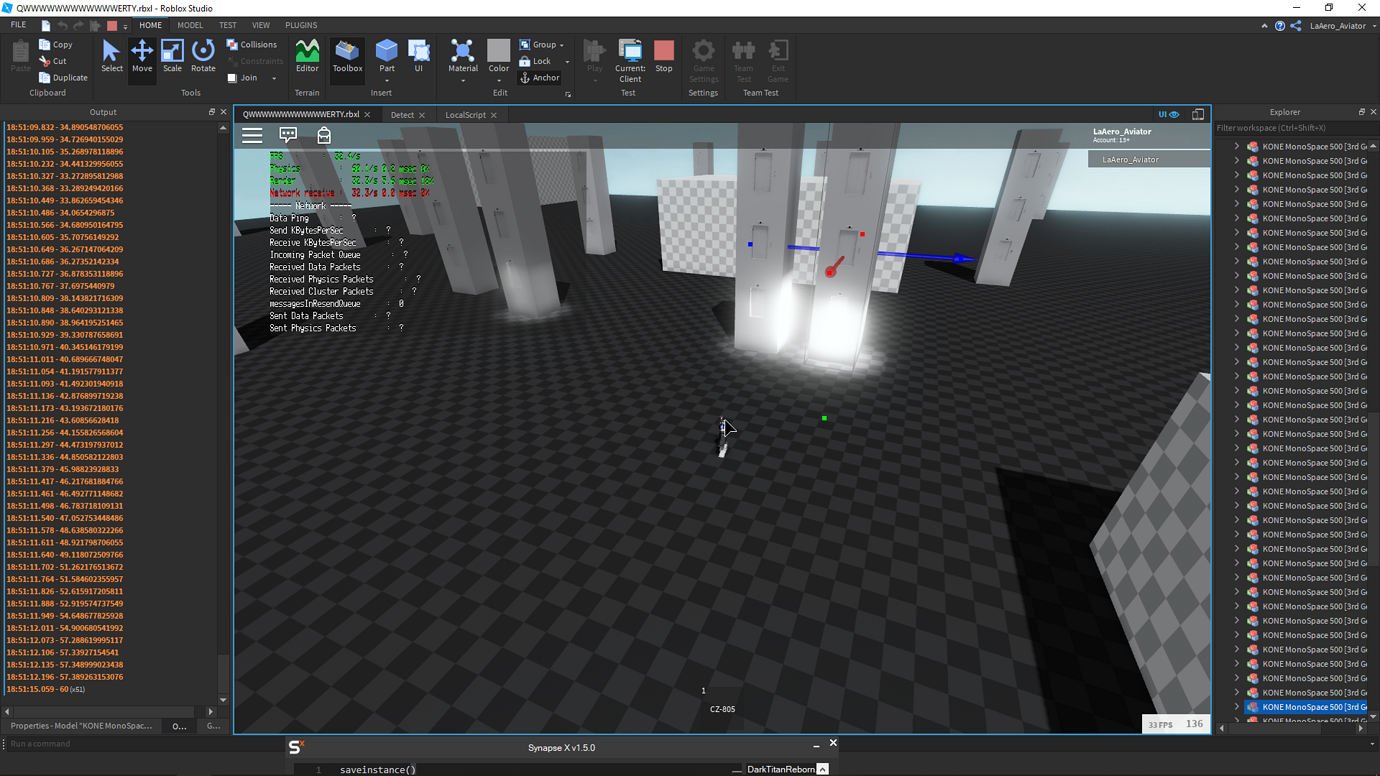Click the Play test button
This screenshot has height=776, width=1380.
[x=595, y=56]
